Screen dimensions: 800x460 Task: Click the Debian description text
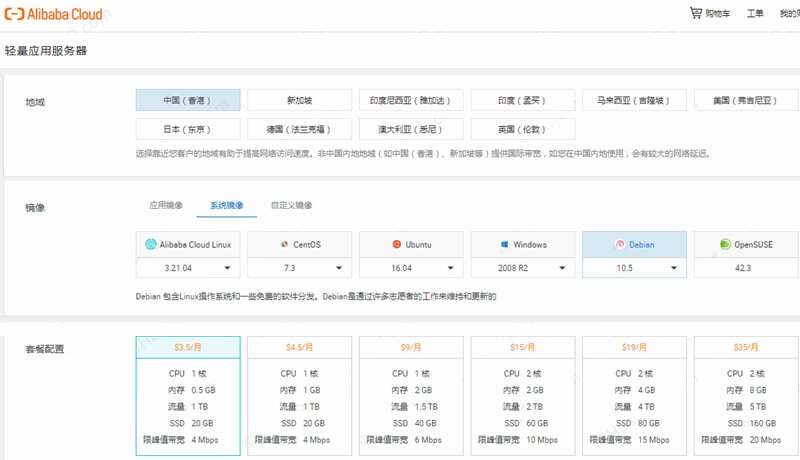click(x=316, y=296)
